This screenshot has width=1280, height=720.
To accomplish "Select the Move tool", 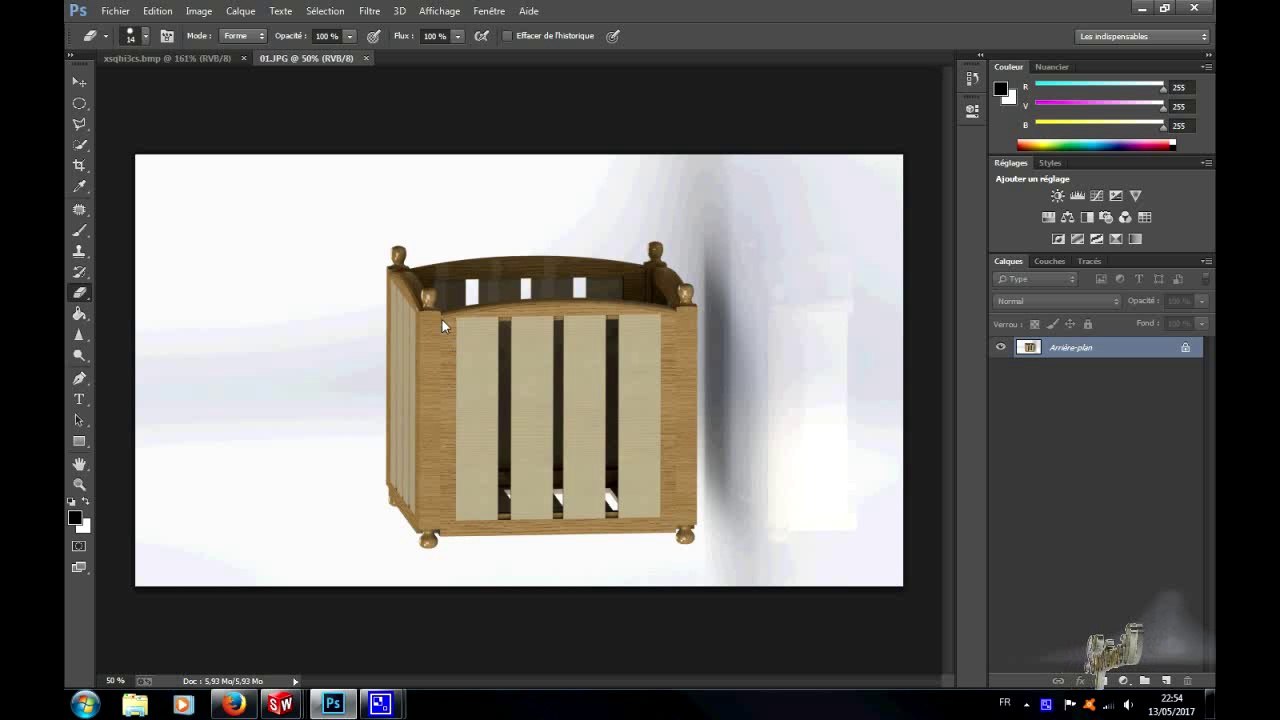I will point(79,82).
